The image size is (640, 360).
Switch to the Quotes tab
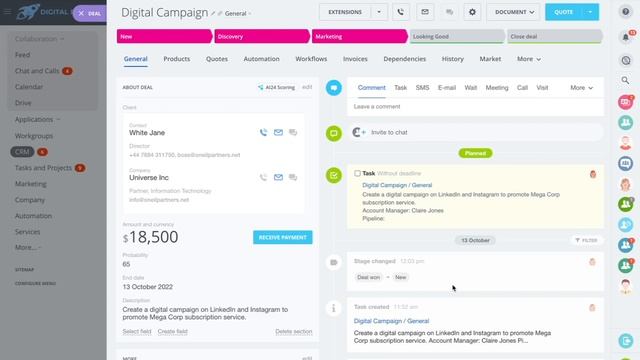pyautogui.click(x=217, y=59)
